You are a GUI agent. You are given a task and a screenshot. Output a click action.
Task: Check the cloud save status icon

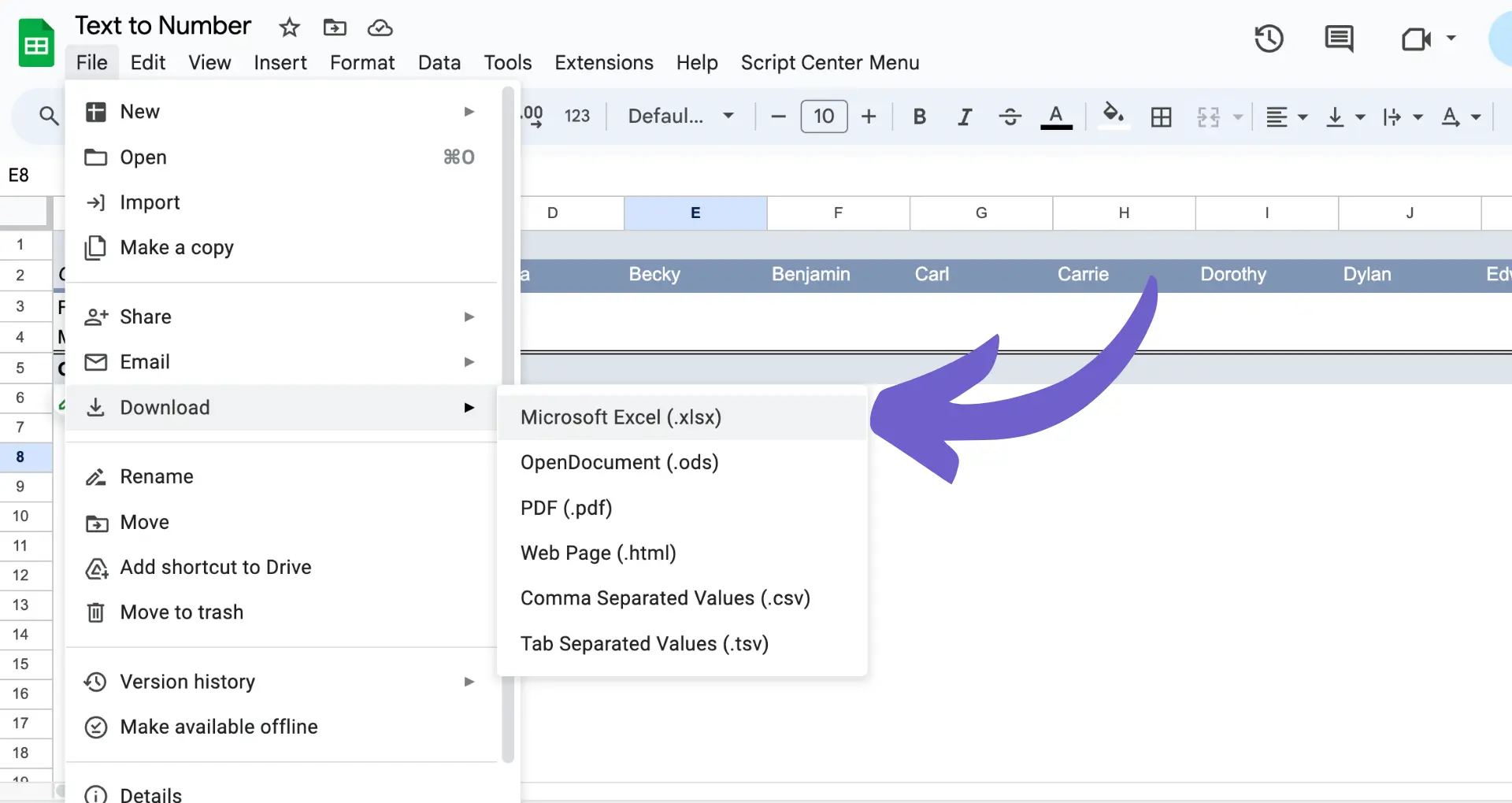coord(380,28)
